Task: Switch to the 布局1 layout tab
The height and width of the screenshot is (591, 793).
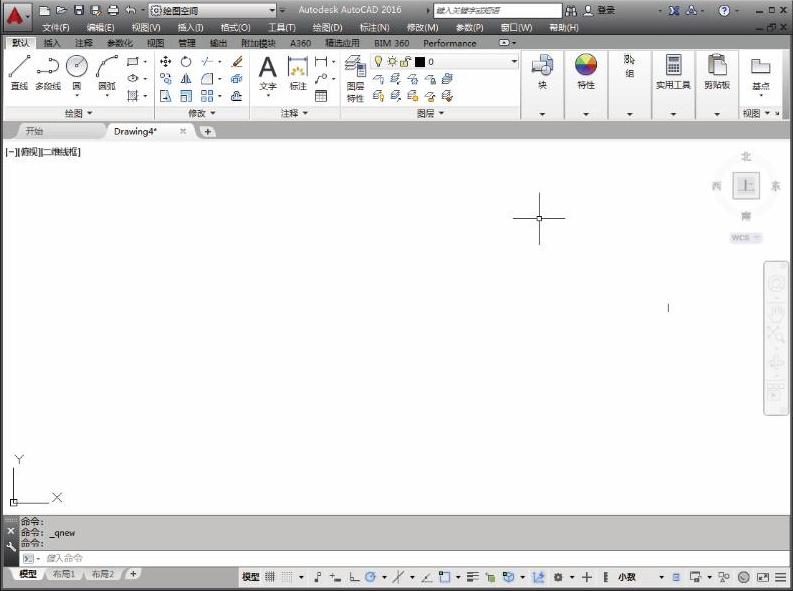Action: pos(64,575)
